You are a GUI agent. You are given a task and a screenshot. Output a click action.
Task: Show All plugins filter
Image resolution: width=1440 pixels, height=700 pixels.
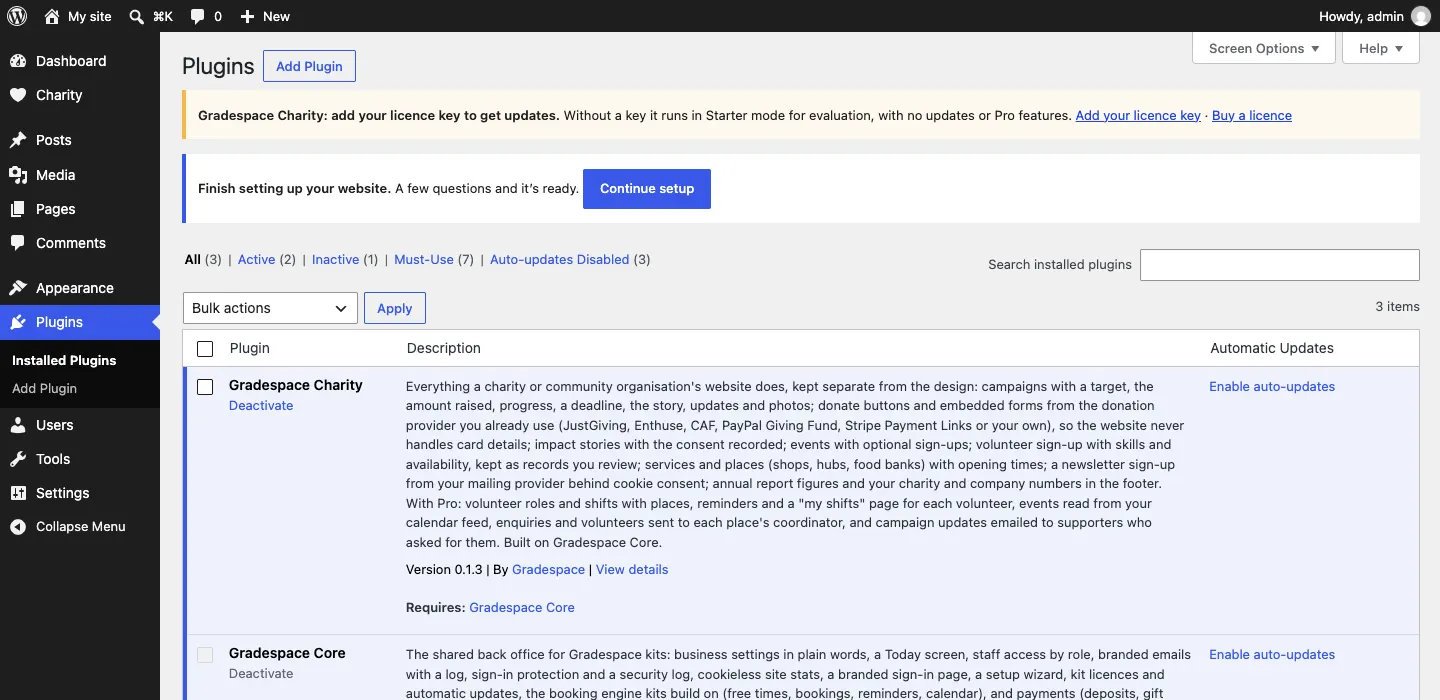coord(193,259)
